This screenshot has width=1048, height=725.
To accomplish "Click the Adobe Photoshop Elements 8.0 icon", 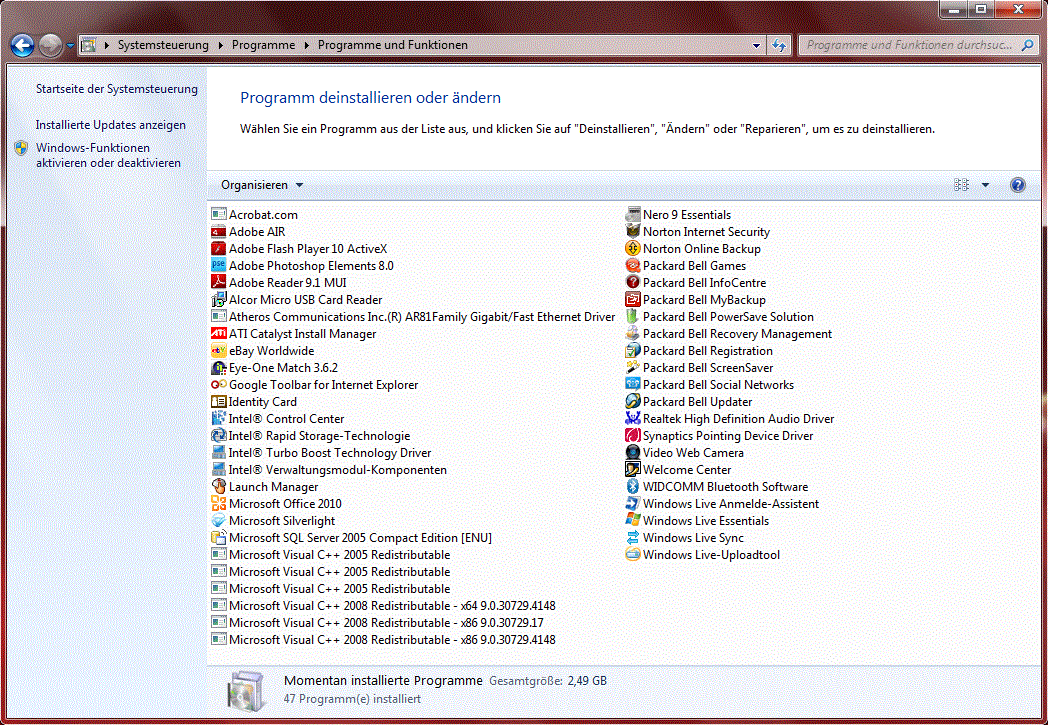I will 219,266.
